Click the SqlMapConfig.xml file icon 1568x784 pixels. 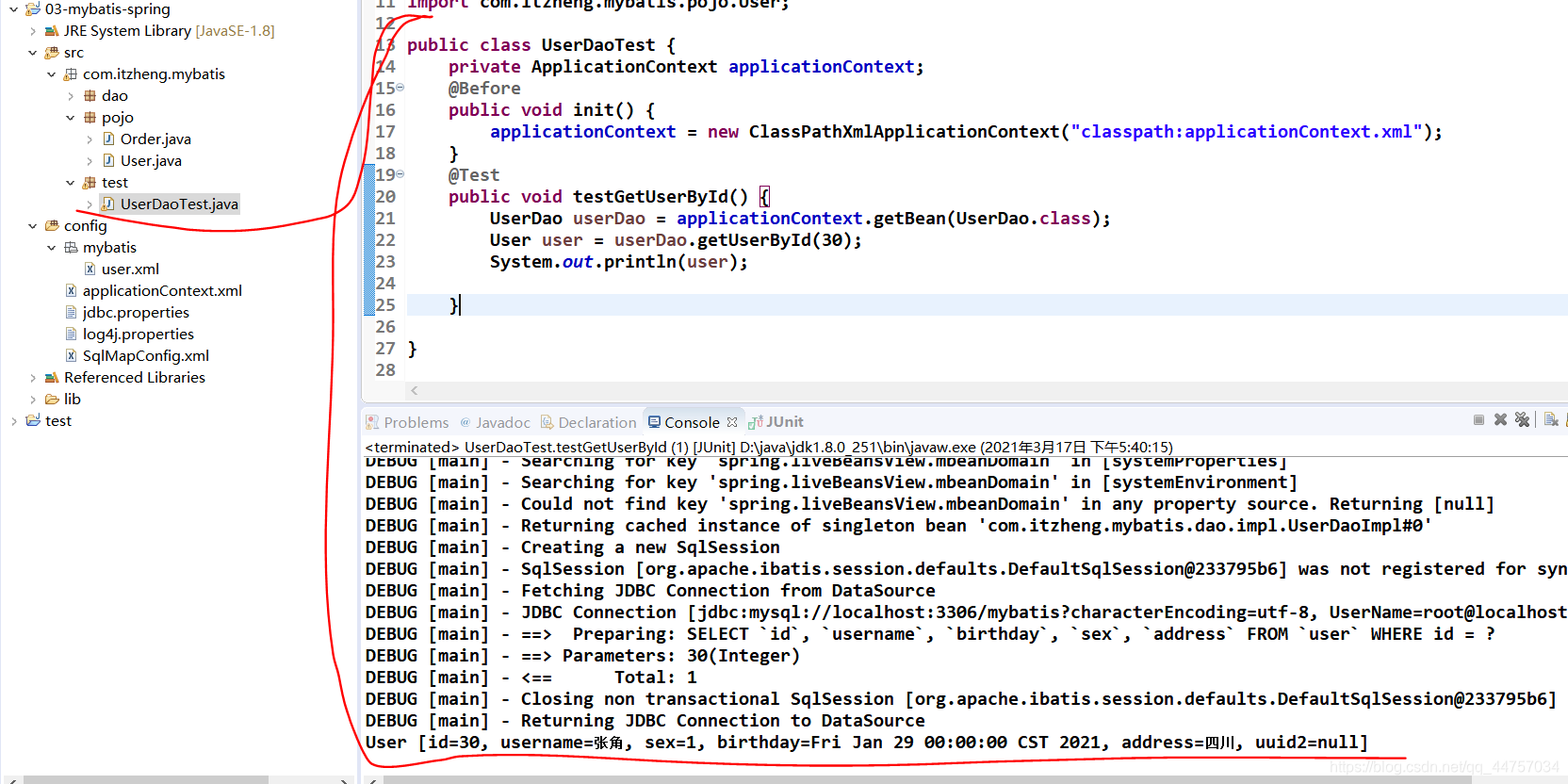coord(71,355)
